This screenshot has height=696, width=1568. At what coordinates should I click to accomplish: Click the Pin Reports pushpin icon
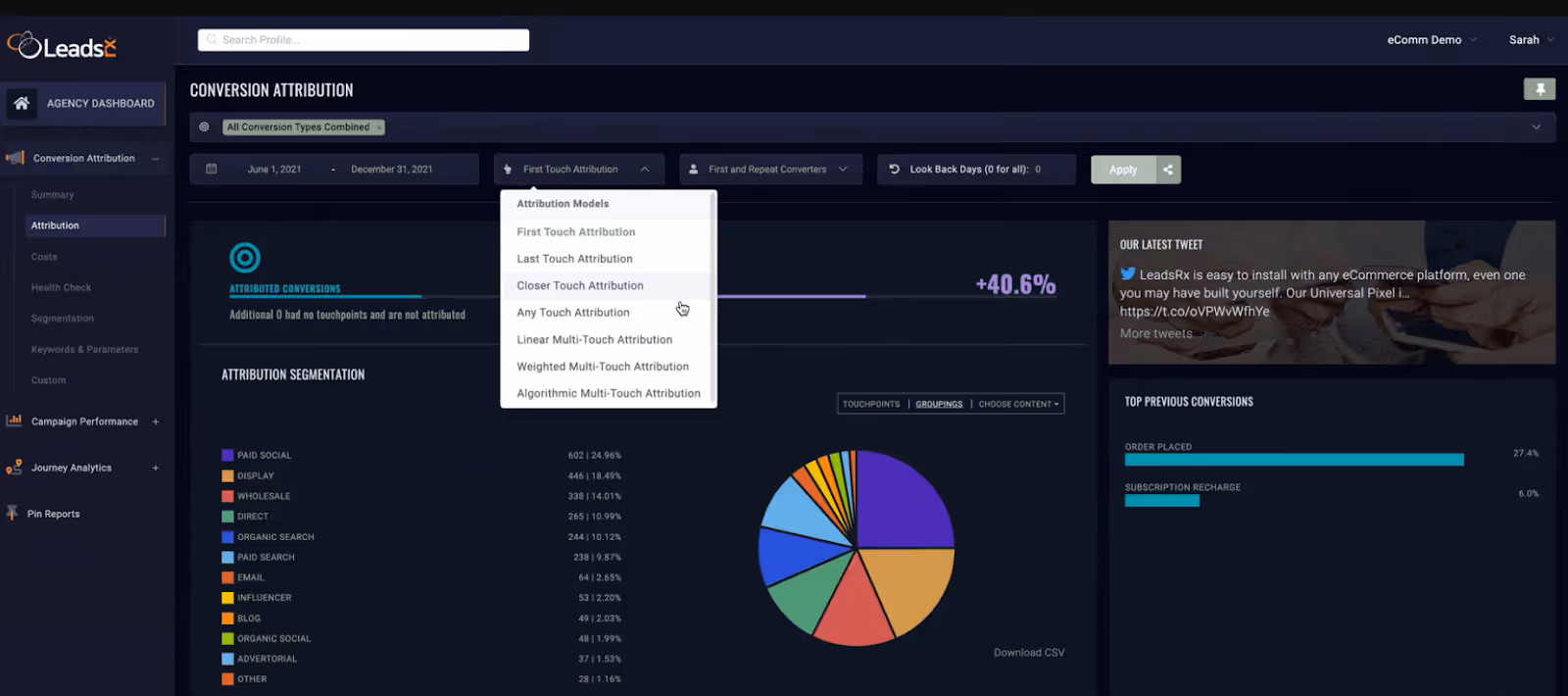click(12, 513)
